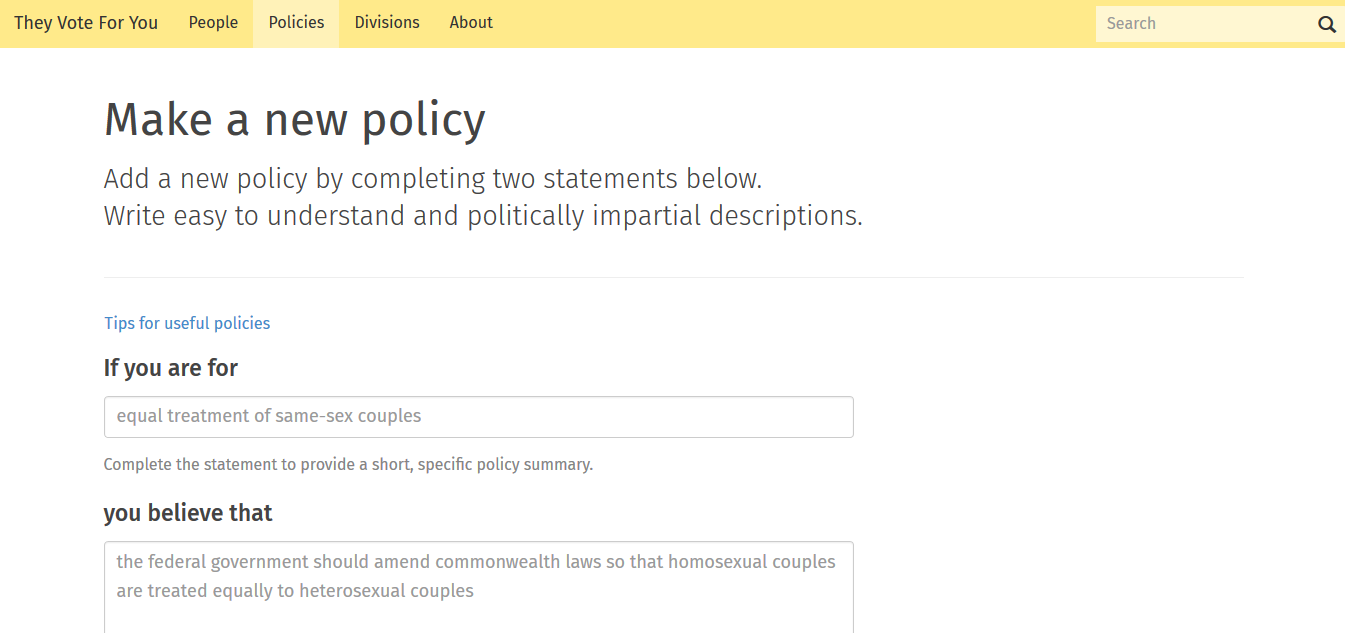The height and width of the screenshot is (633, 1345).
Task: Focus the Search box in the header
Action: pyautogui.click(x=1206, y=24)
